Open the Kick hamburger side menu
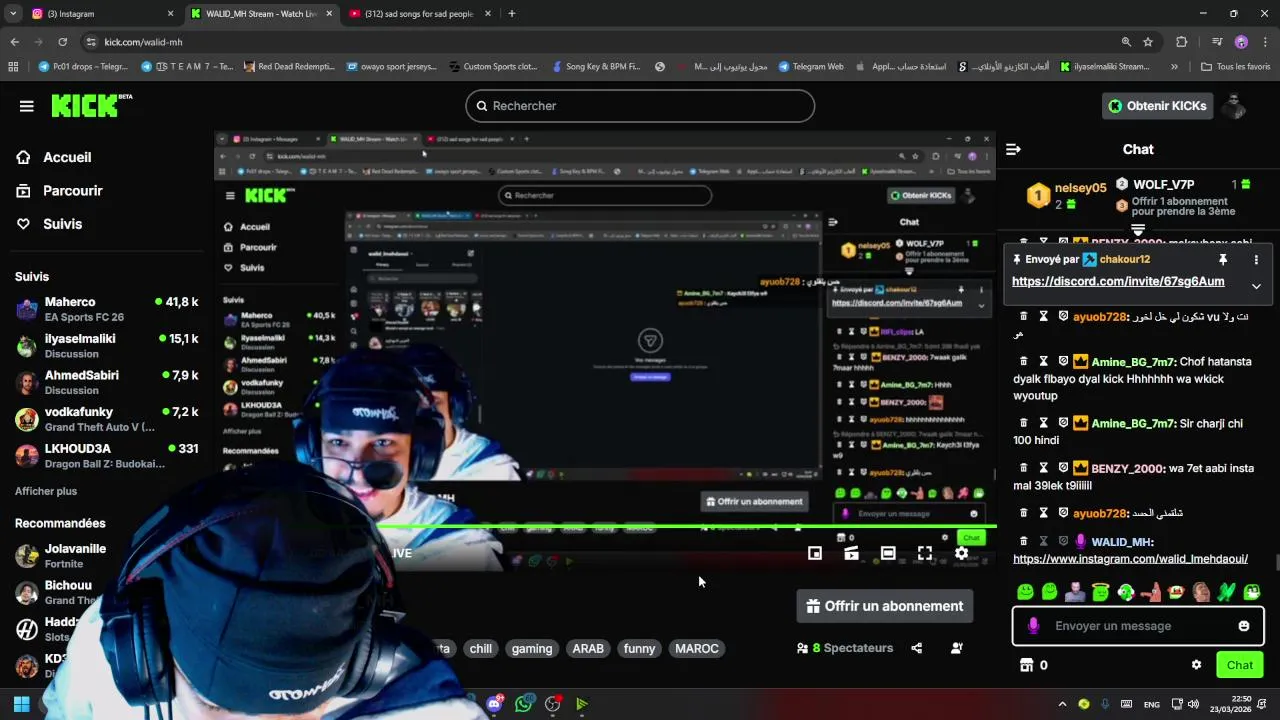The width and height of the screenshot is (1280, 720). tap(27, 106)
